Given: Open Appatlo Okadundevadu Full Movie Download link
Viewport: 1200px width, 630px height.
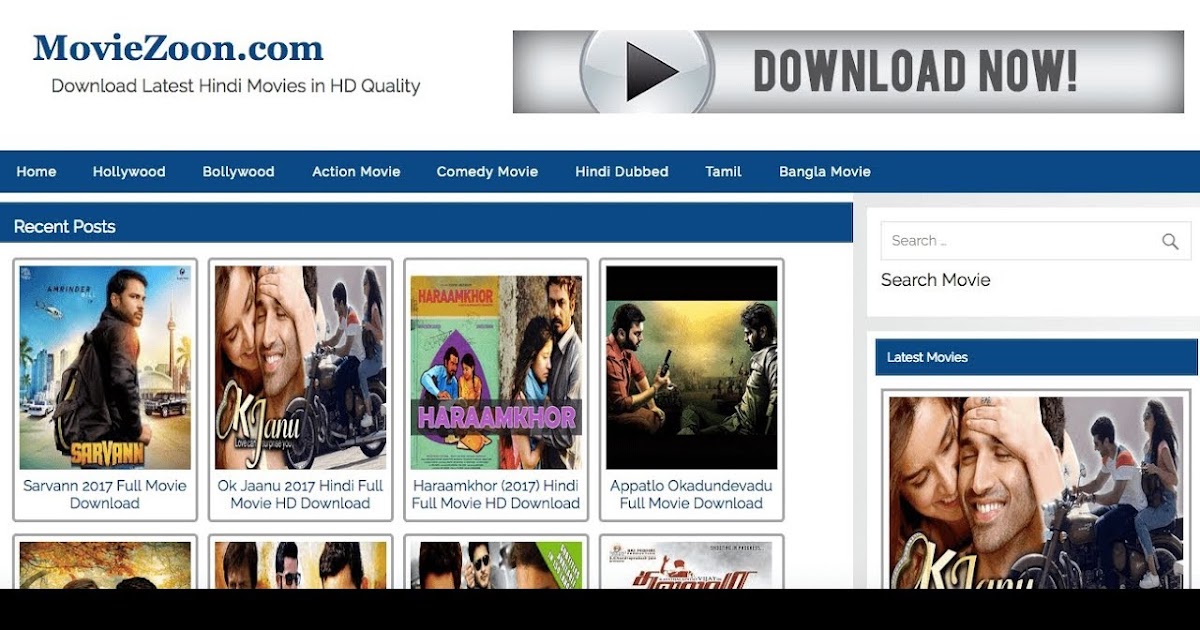Looking at the screenshot, I should 691,494.
